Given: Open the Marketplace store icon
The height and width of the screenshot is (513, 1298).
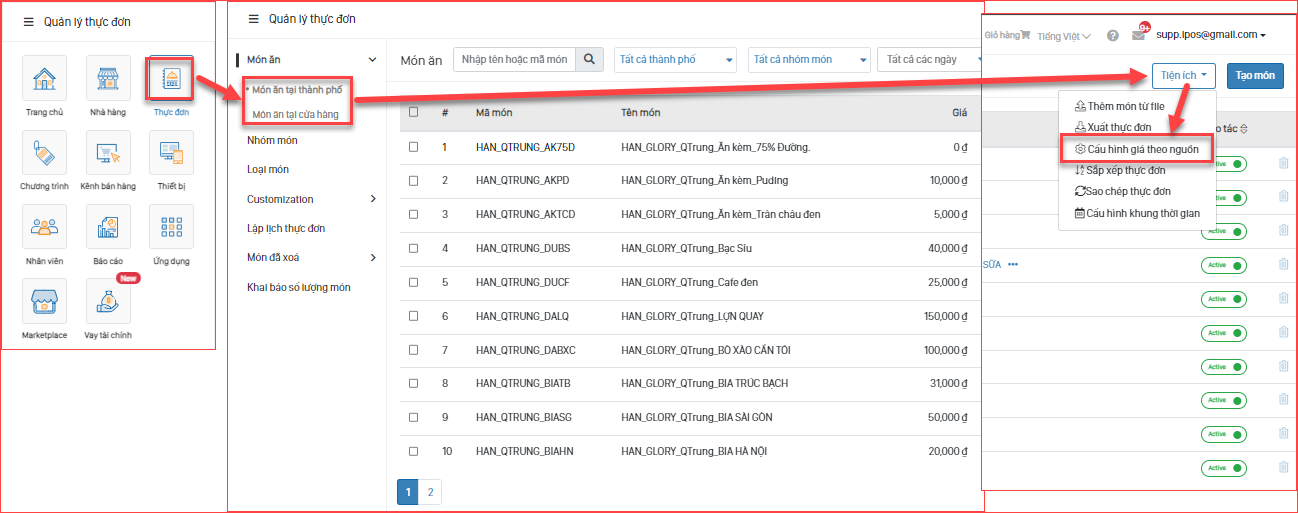Looking at the screenshot, I should pos(44,301).
